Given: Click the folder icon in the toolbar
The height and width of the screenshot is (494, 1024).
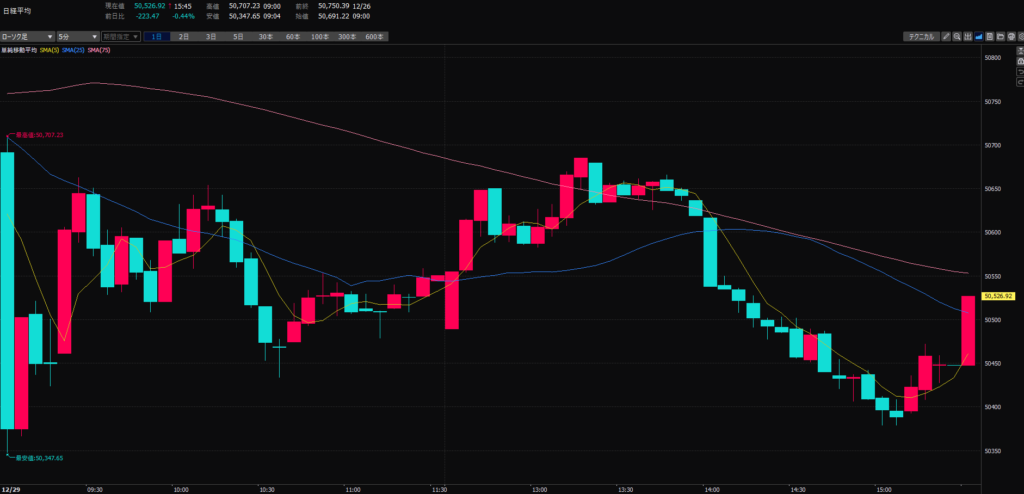Looking at the screenshot, I should (x=1001, y=36).
